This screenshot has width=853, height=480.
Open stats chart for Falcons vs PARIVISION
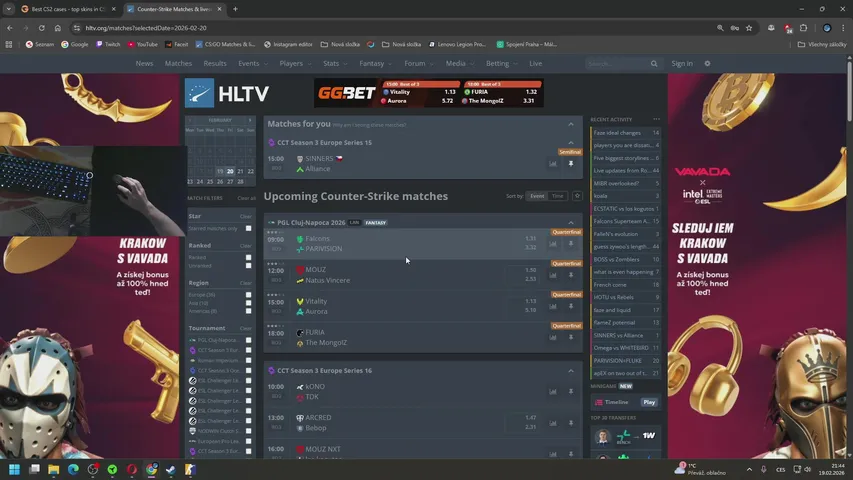click(x=553, y=244)
